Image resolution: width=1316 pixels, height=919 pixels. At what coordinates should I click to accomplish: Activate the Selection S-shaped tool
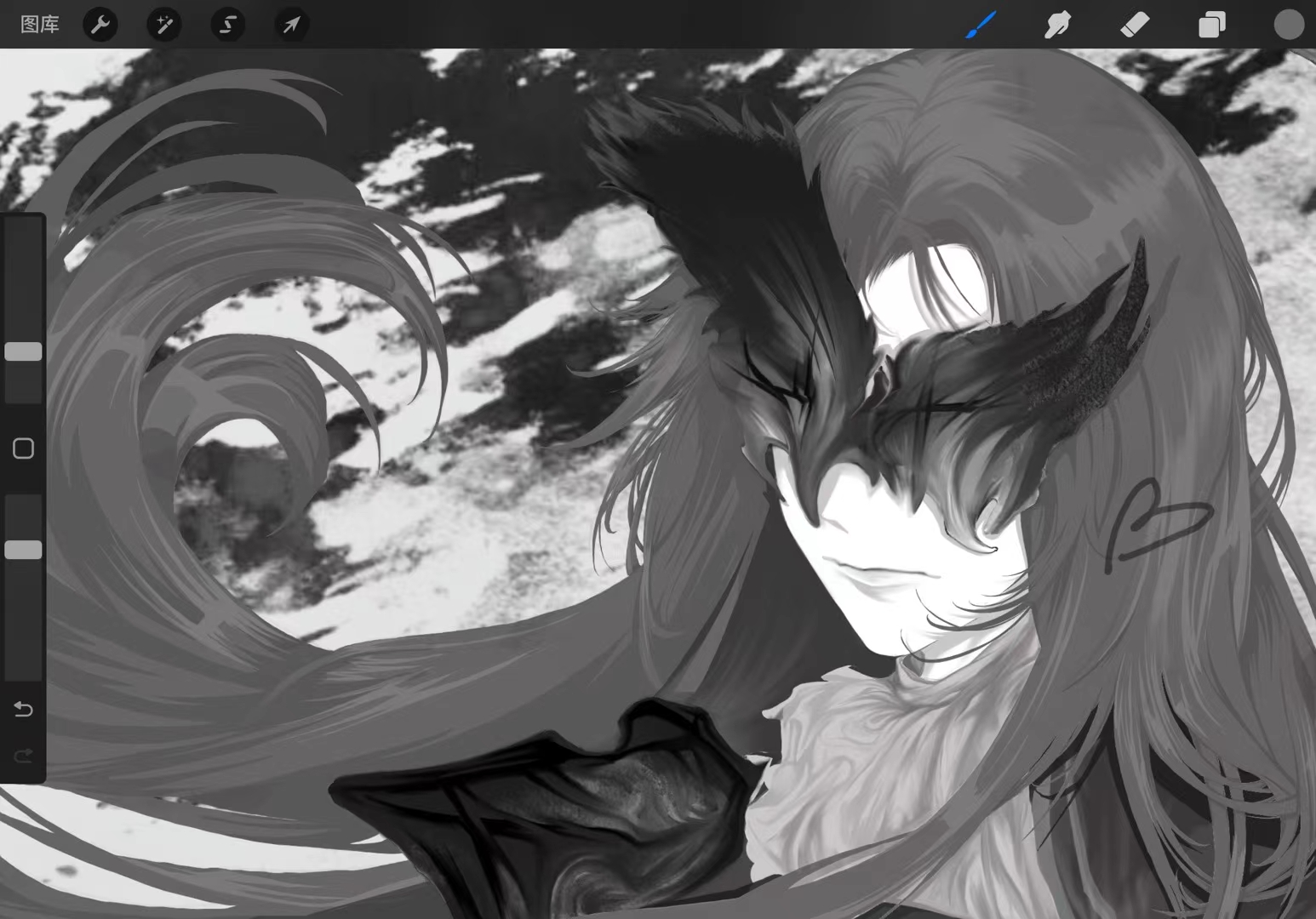[x=228, y=25]
